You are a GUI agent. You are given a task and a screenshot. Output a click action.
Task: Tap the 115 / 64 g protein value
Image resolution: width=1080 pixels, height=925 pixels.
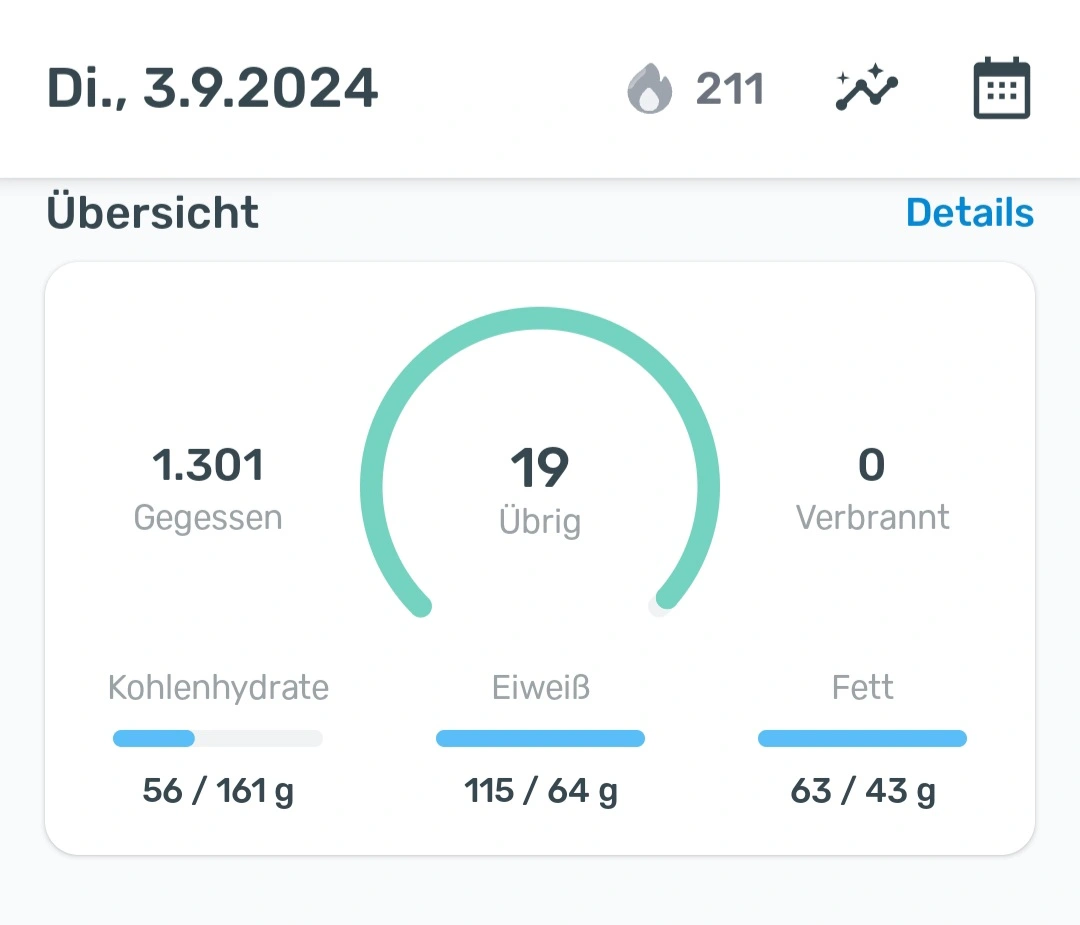pos(540,791)
